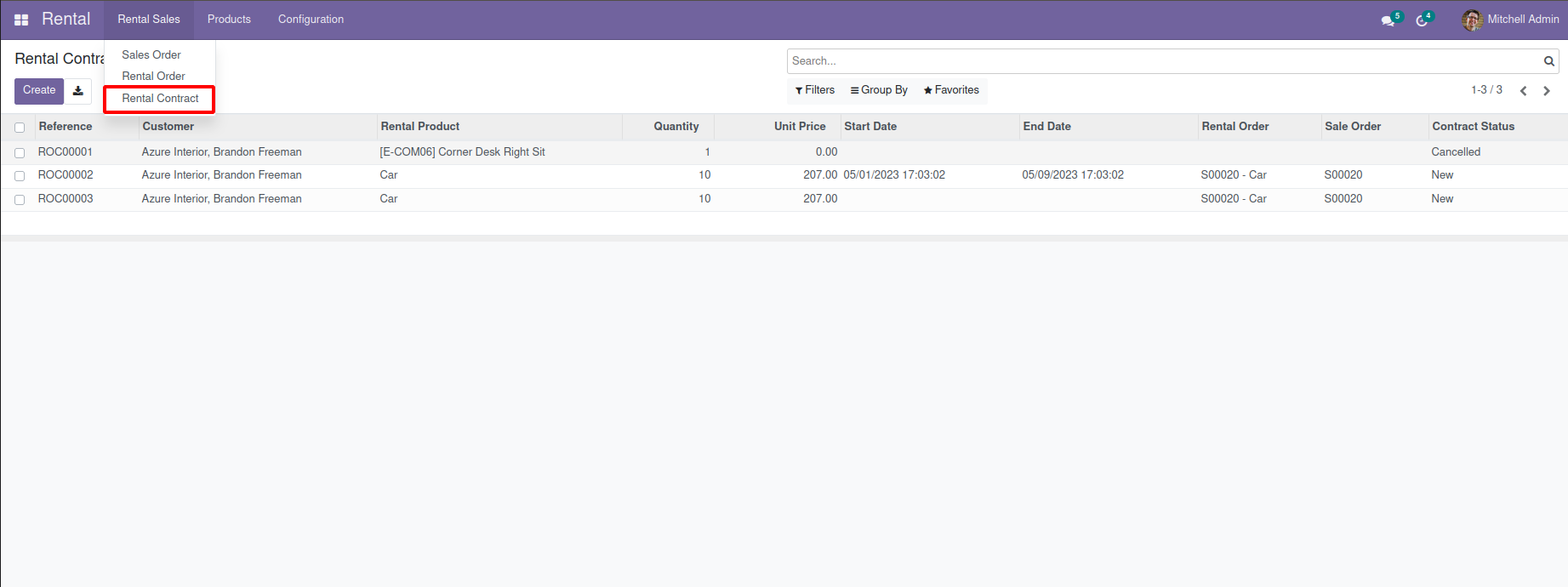Image resolution: width=1568 pixels, height=587 pixels.
Task: Click end date 05/09/2023 17:03:02
Action: tap(1073, 175)
